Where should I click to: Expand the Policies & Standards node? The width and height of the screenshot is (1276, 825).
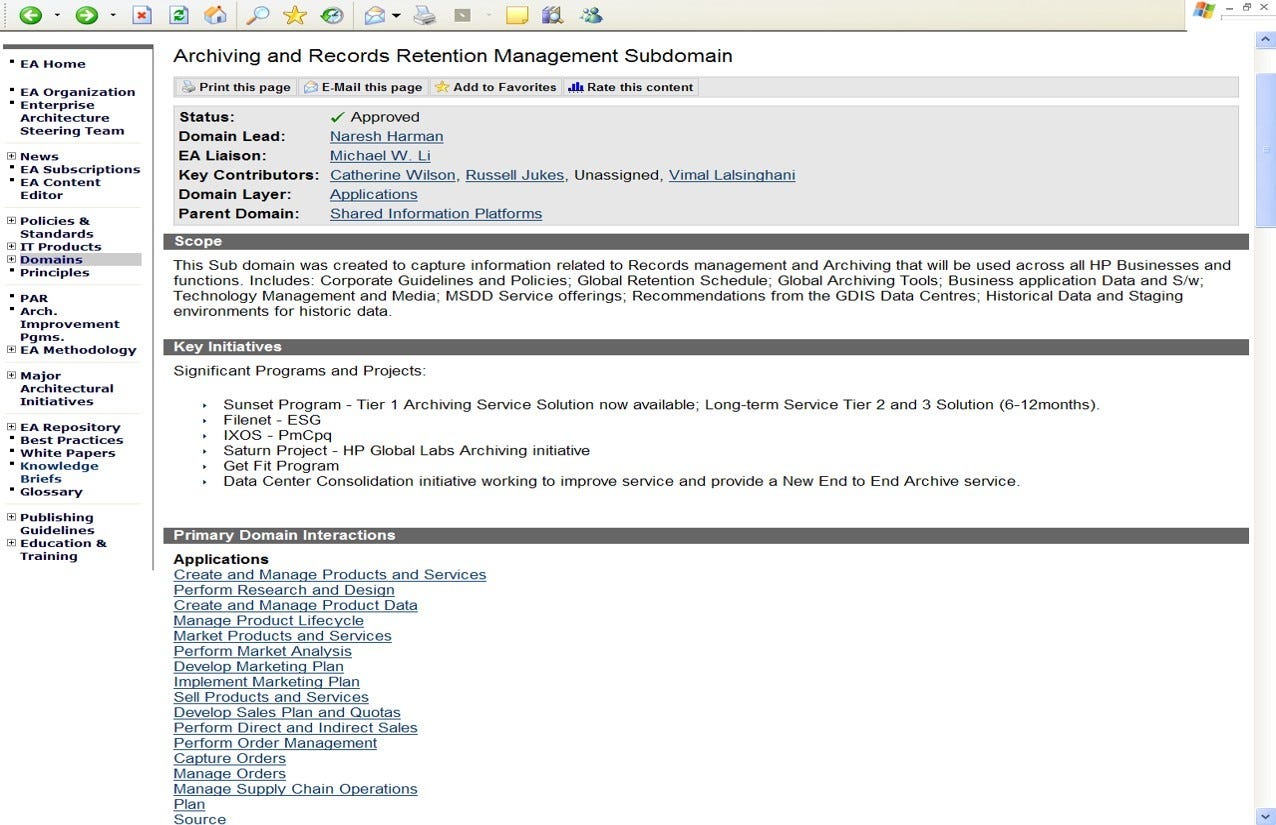point(11,221)
